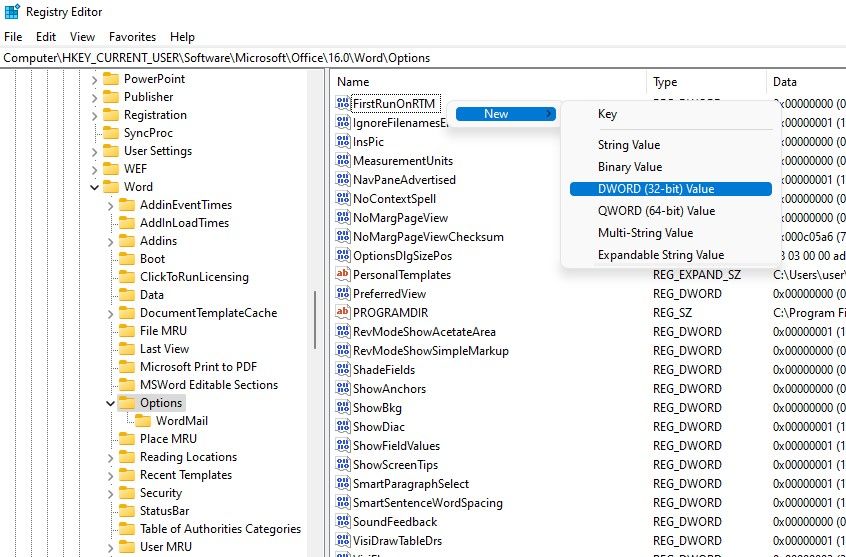The image size is (846, 557).
Task: Click the PreferredView value icon
Action: (x=343, y=293)
